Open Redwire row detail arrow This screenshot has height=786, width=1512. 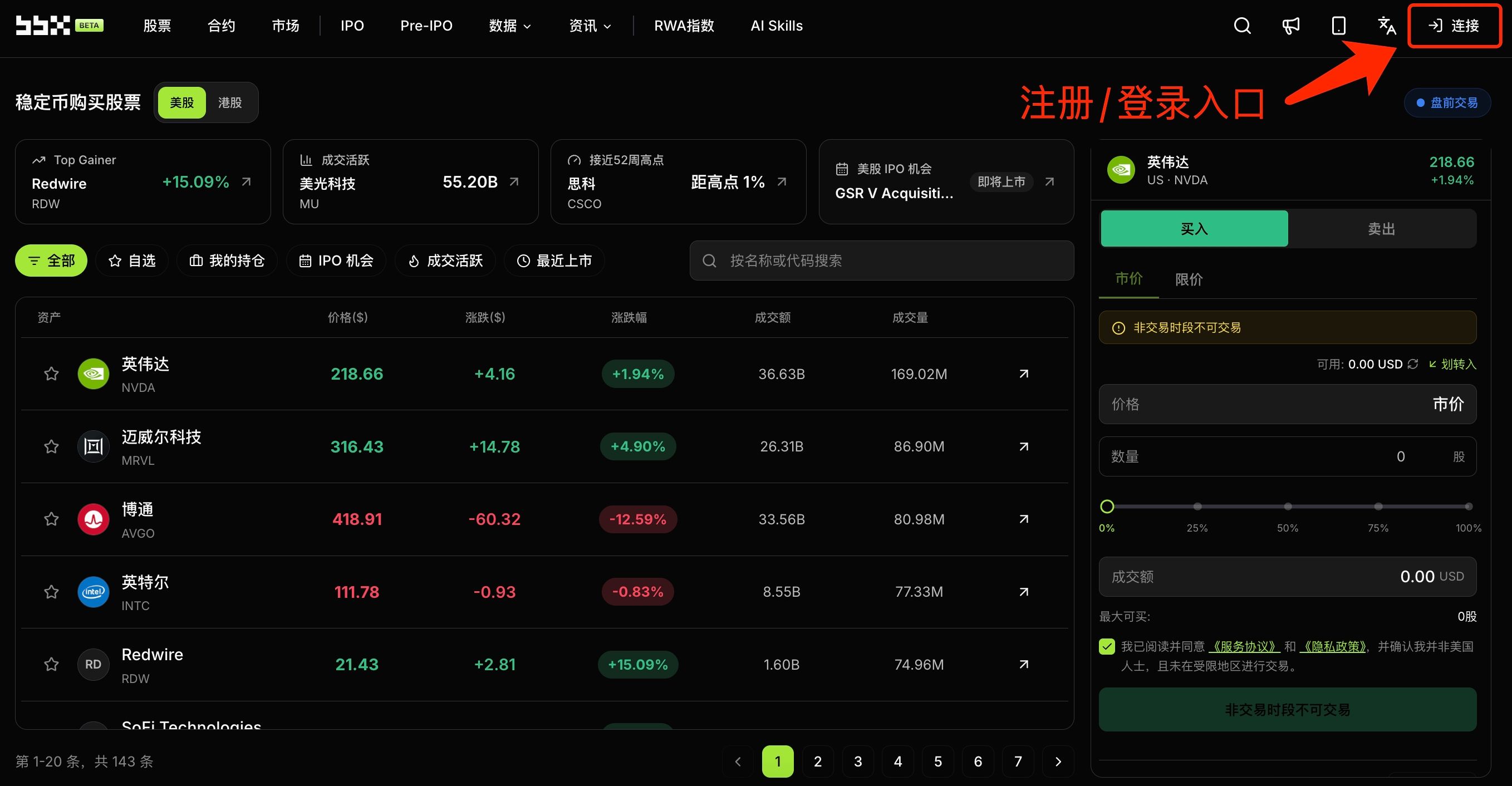click(1024, 664)
